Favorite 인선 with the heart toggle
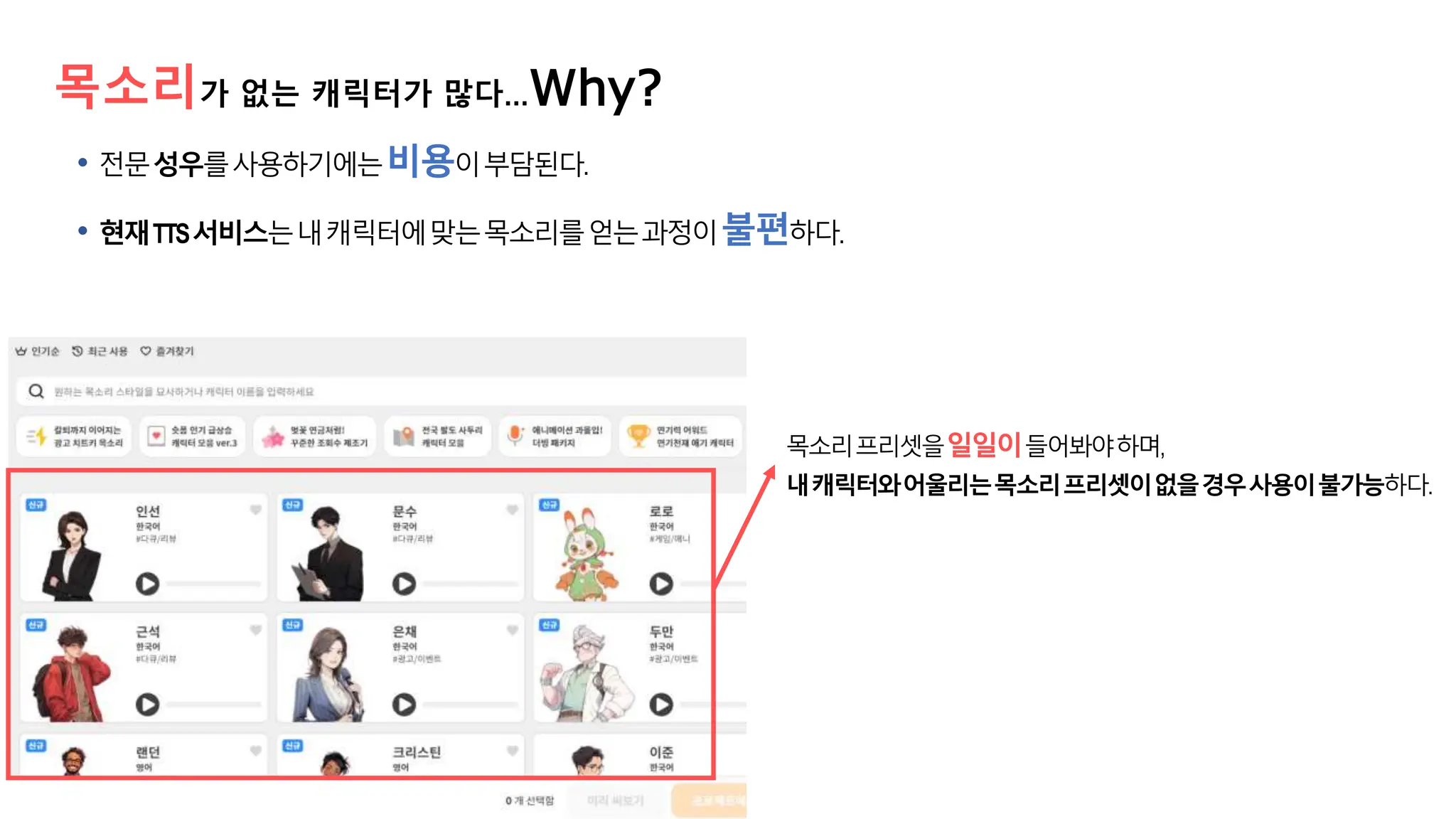 (255, 510)
